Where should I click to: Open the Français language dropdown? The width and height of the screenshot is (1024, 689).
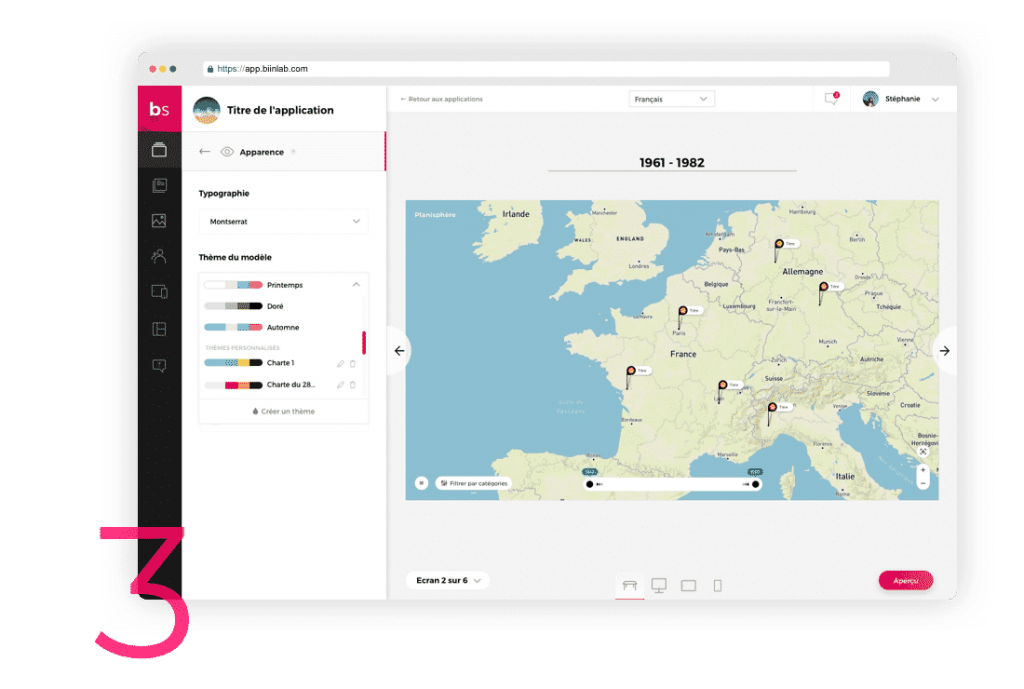point(671,99)
